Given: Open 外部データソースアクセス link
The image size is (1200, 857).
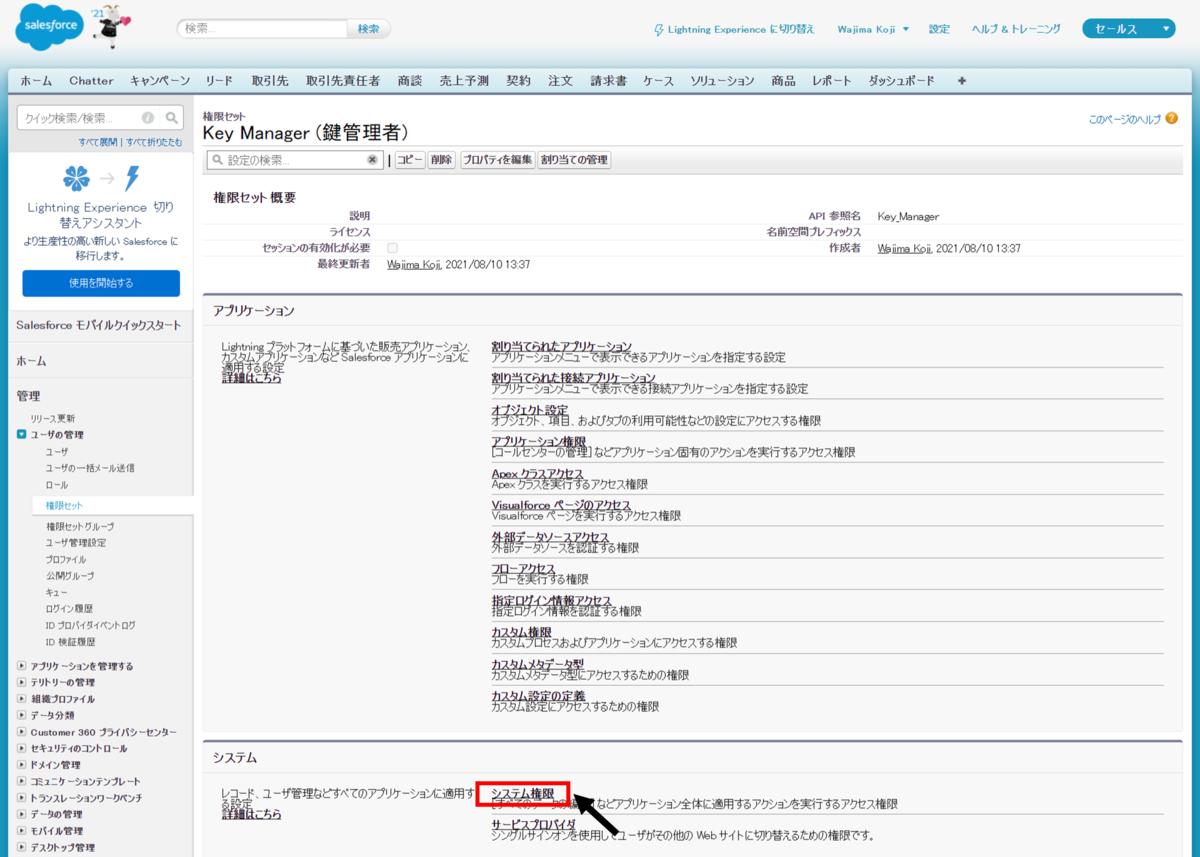Looking at the screenshot, I should pos(550,537).
